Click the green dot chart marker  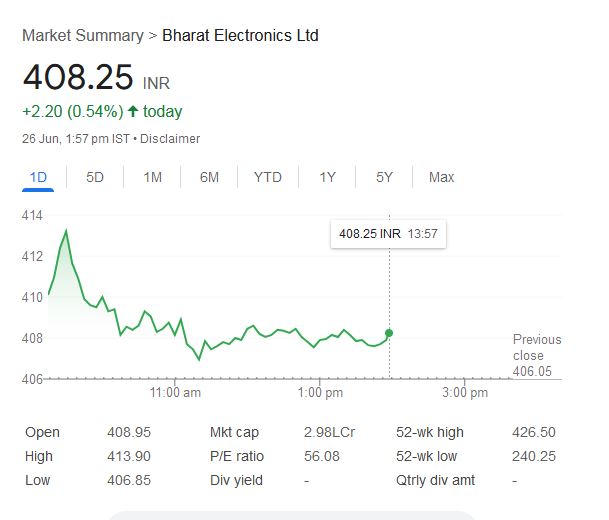pyautogui.click(x=389, y=333)
